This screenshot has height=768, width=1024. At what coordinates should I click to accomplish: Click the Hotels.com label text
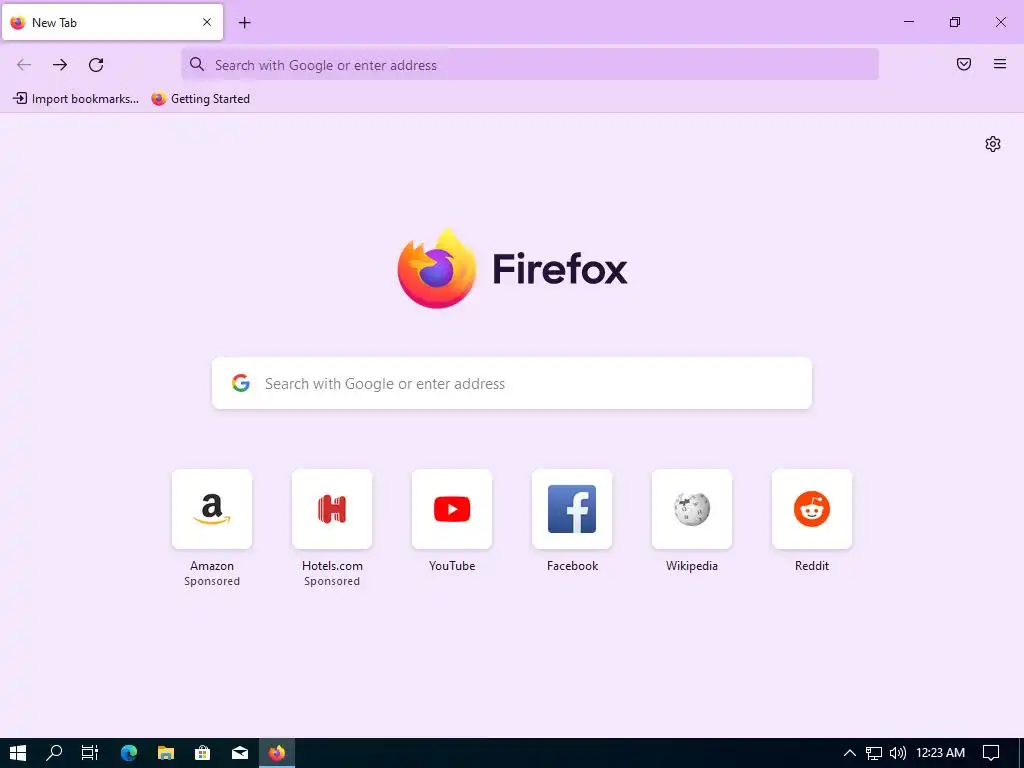(x=332, y=566)
